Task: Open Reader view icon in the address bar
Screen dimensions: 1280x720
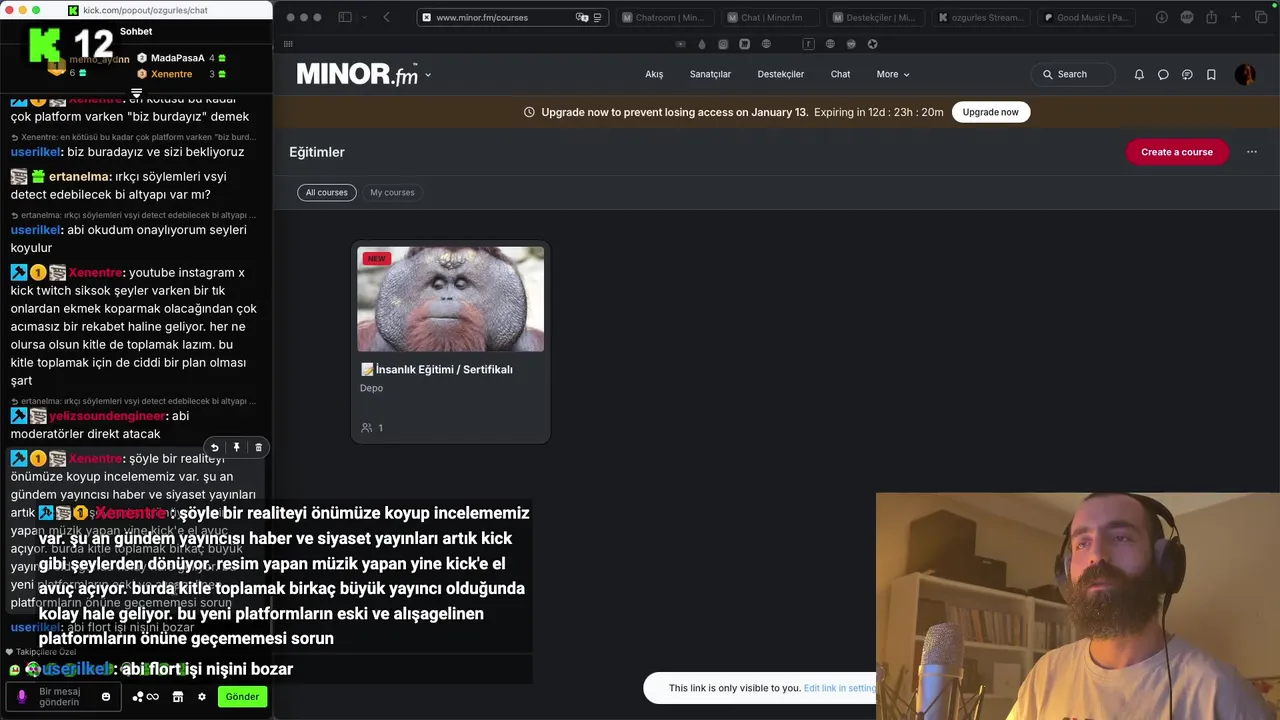Action: point(597,17)
